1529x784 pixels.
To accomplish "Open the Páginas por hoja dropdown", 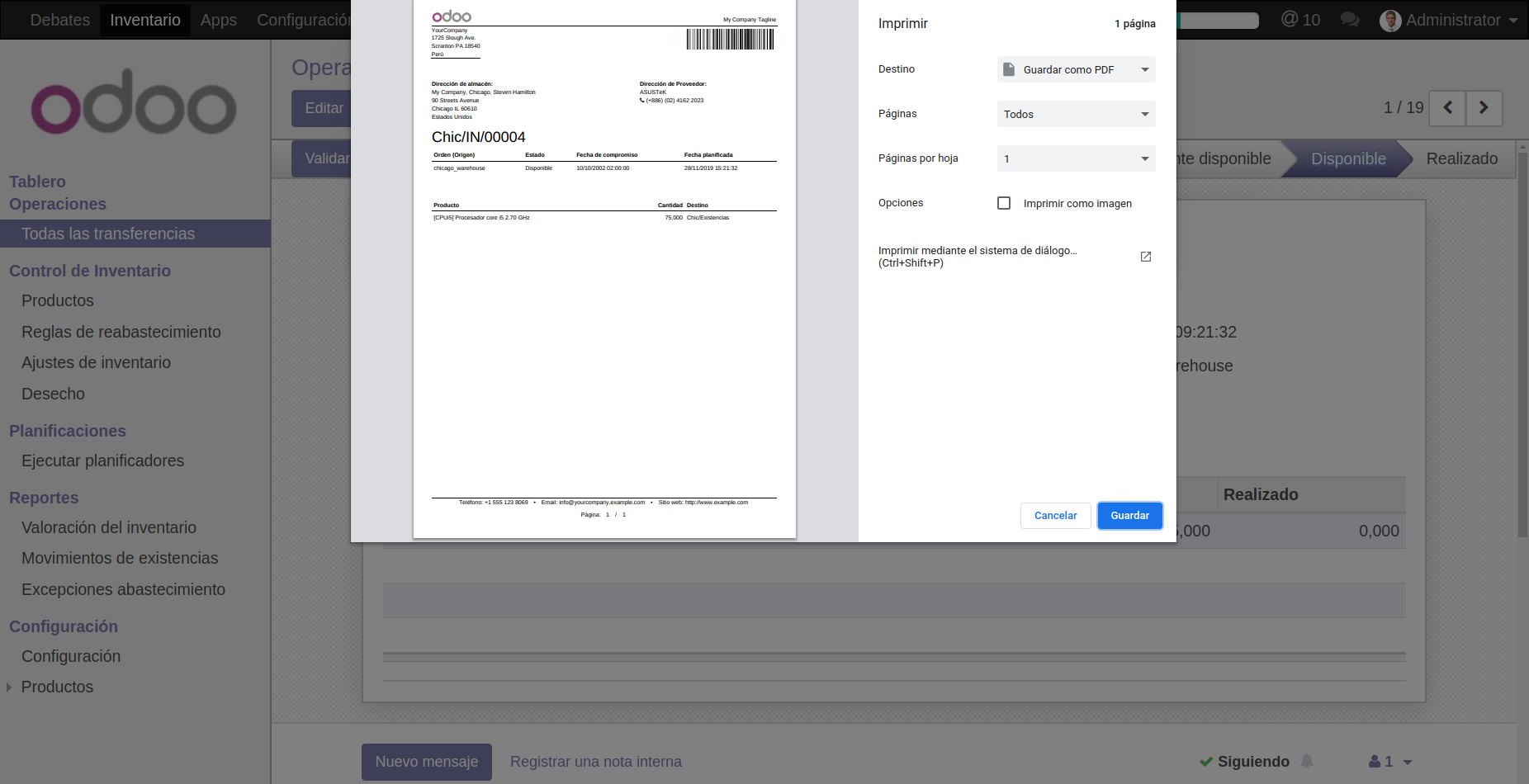I will [1076, 159].
